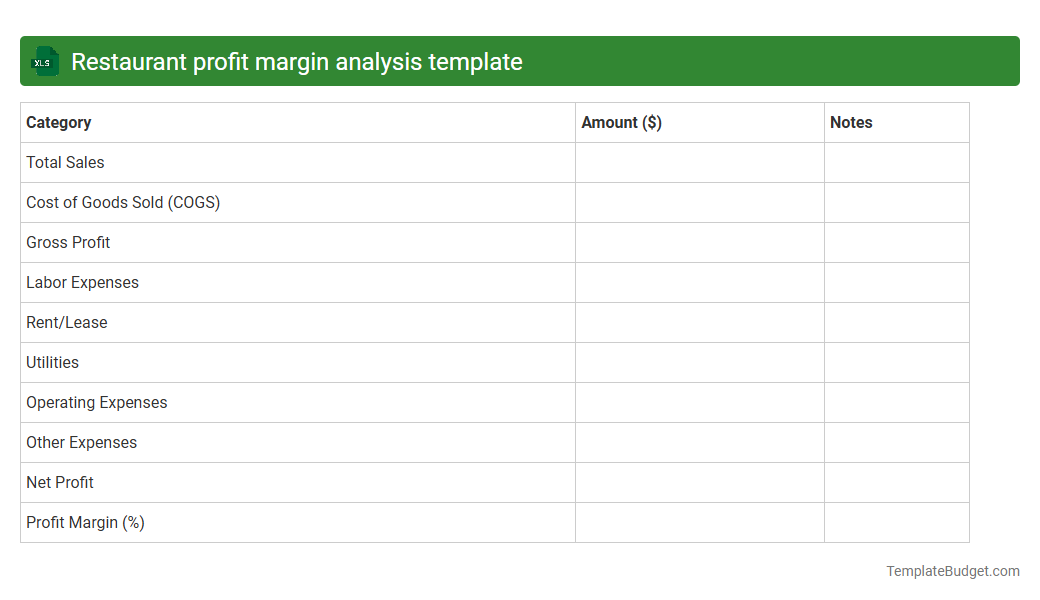Click the Category column header
Screen dimensions: 1040x600
[59, 122]
